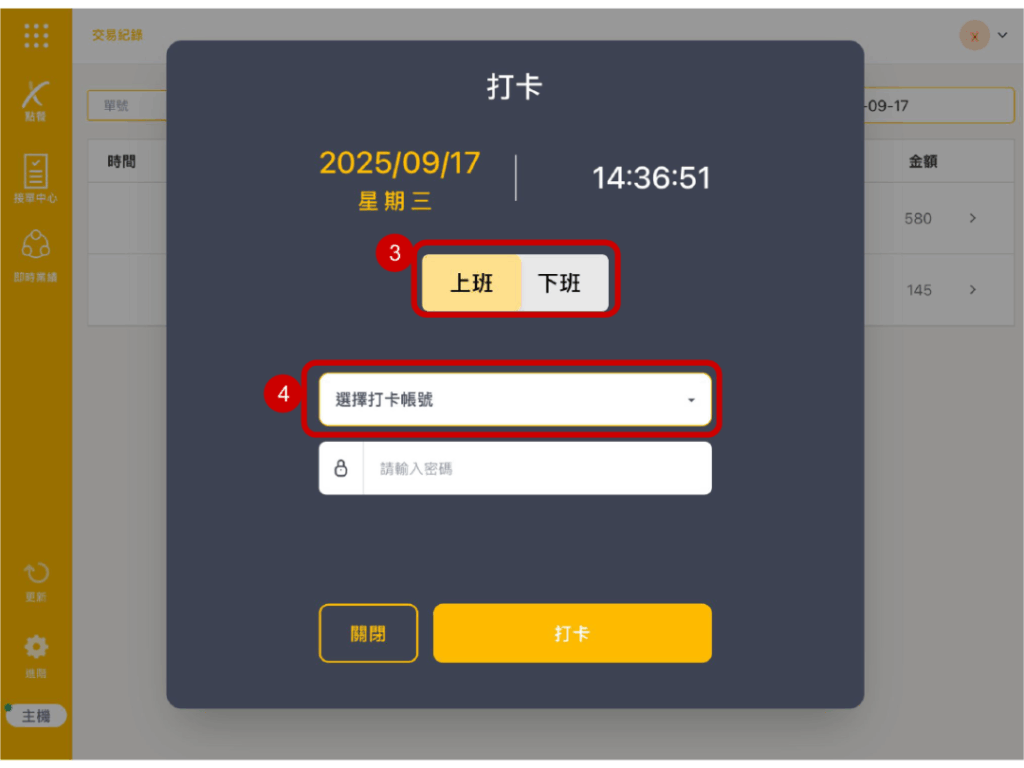Image resolution: width=1024 pixels, height=768 pixels.
Task: Select the 點餐 ordering icon in sidebar
Action: coord(35,101)
